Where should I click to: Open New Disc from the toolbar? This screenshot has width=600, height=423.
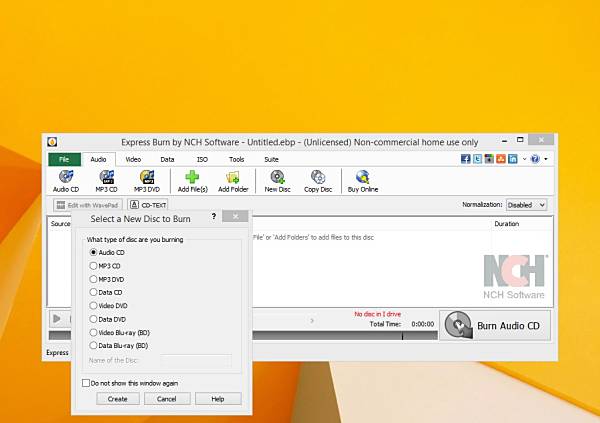[277, 181]
